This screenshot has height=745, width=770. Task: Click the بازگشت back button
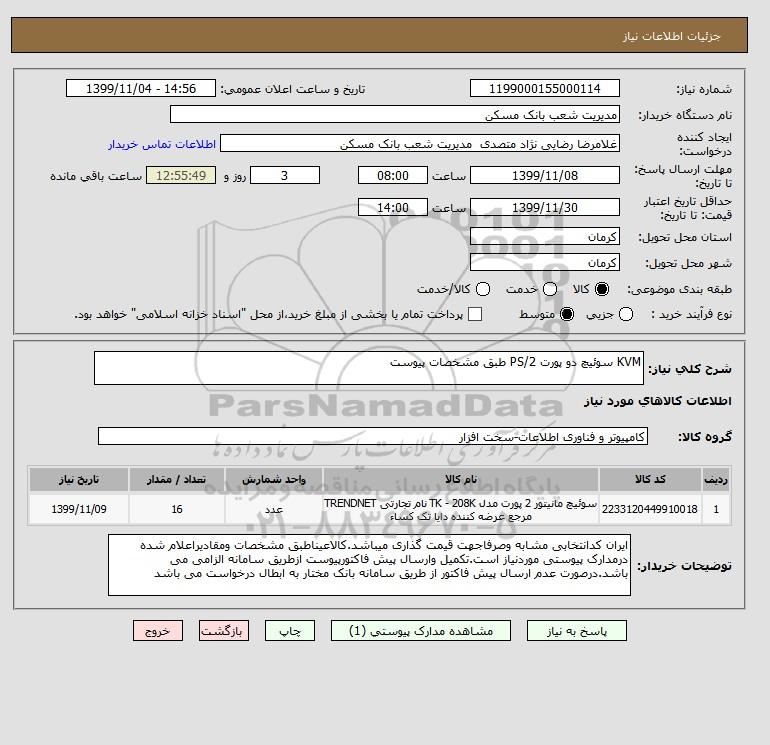coord(224,631)
